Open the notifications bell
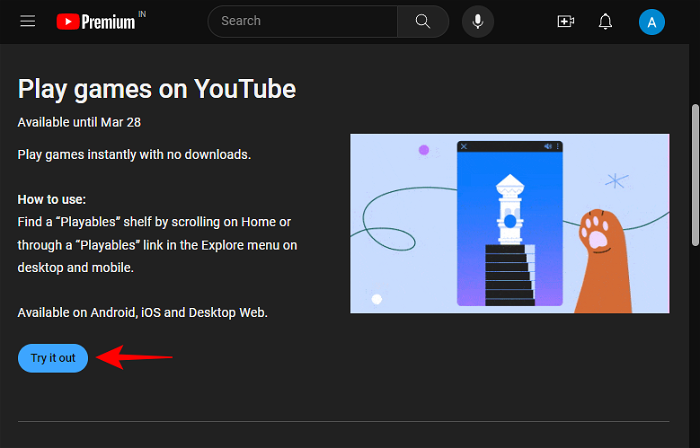 point(605,21)
